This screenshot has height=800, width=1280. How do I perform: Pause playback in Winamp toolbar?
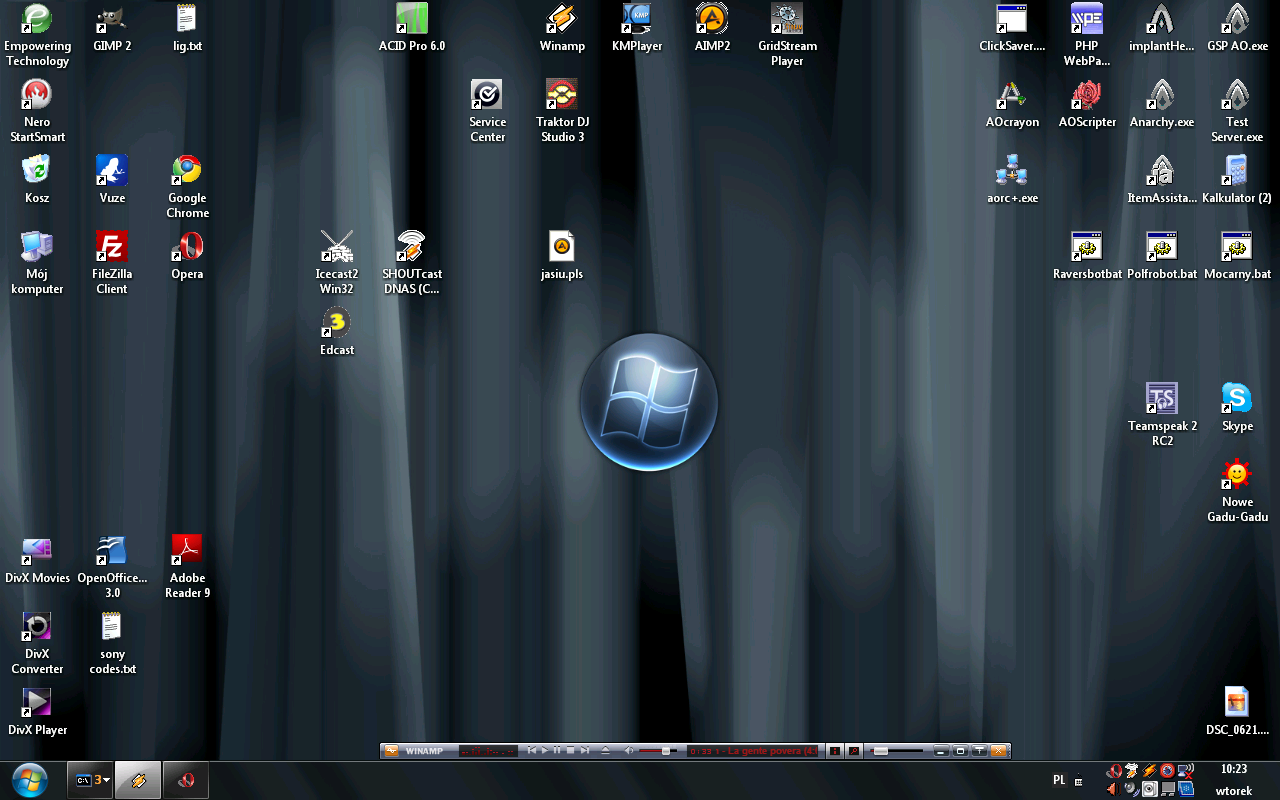click(557, 751)
